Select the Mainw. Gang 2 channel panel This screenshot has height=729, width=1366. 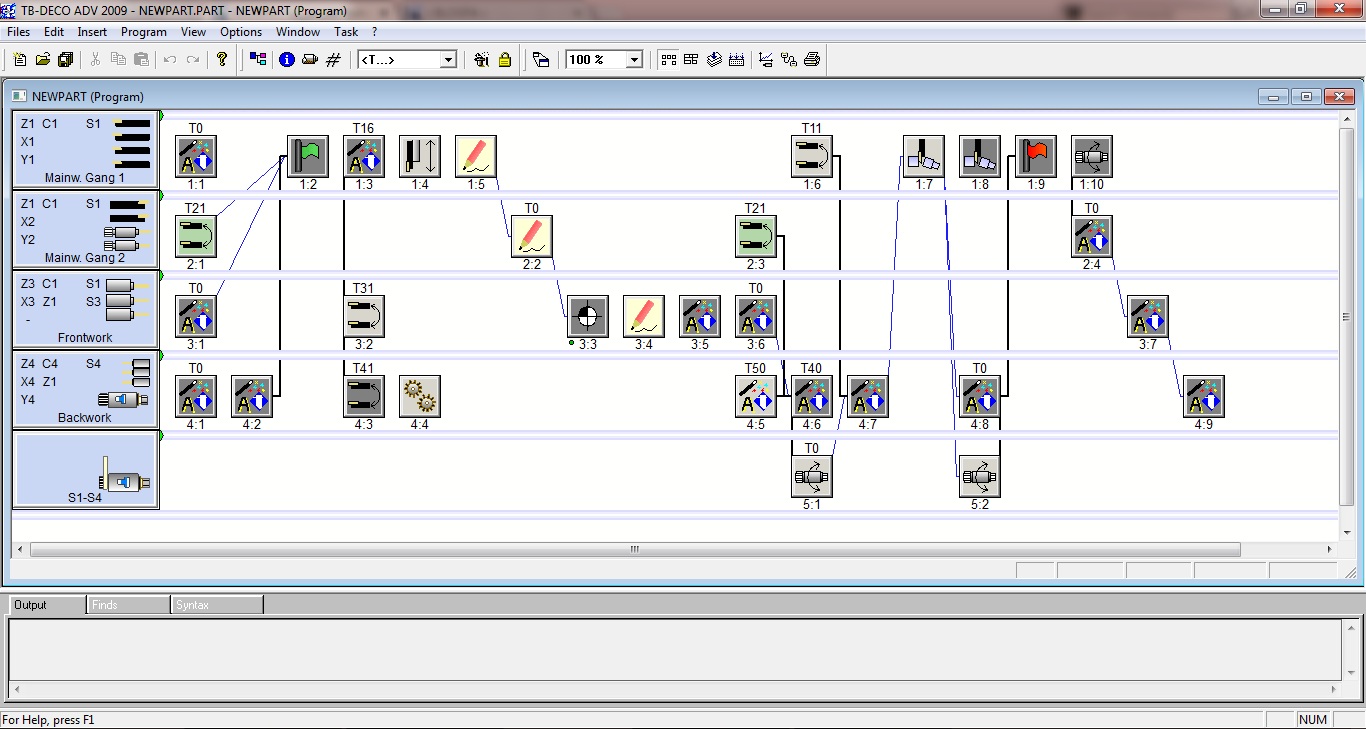click(85, 229)
